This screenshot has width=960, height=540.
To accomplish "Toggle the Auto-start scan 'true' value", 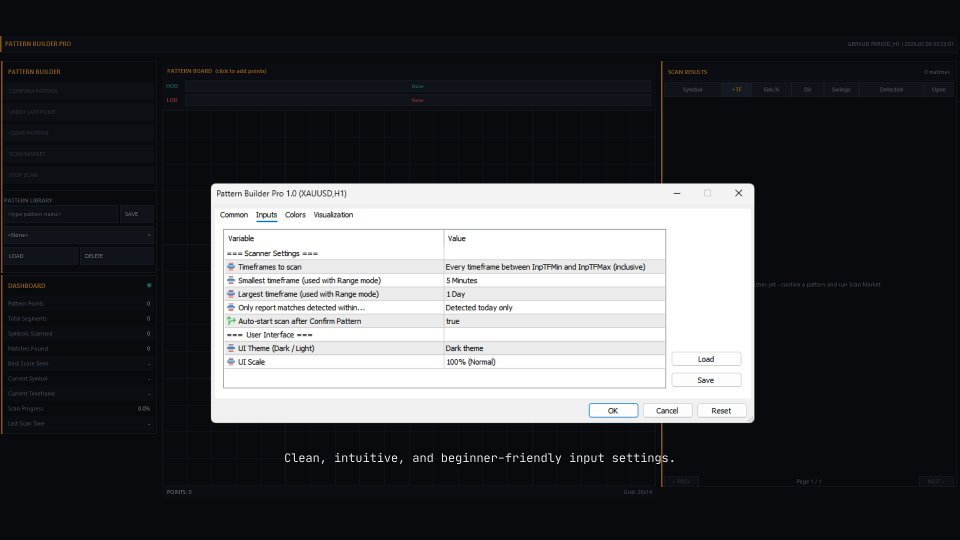I will [x=554, y=321].
